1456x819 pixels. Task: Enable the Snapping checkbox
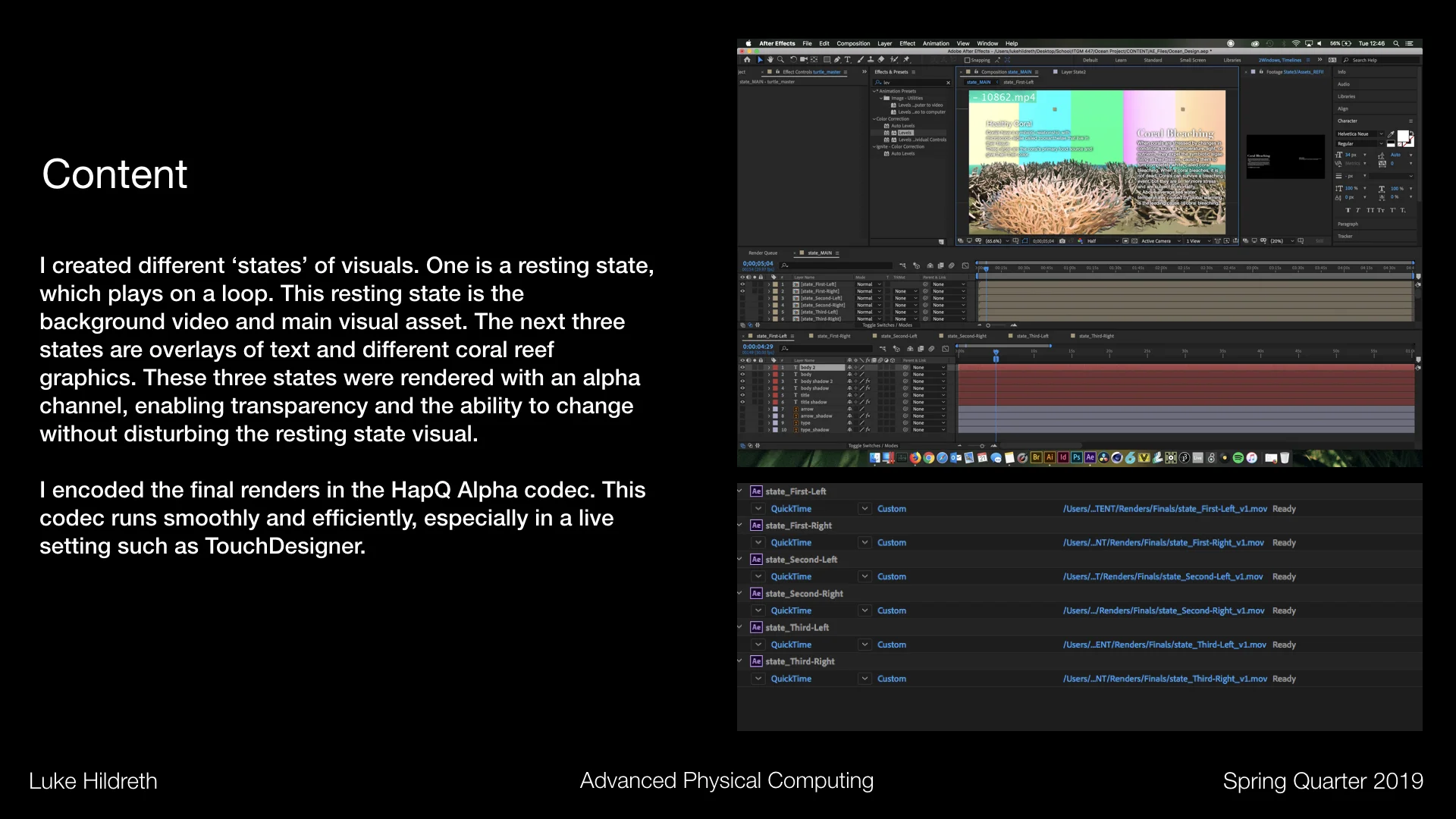[968, 60]
